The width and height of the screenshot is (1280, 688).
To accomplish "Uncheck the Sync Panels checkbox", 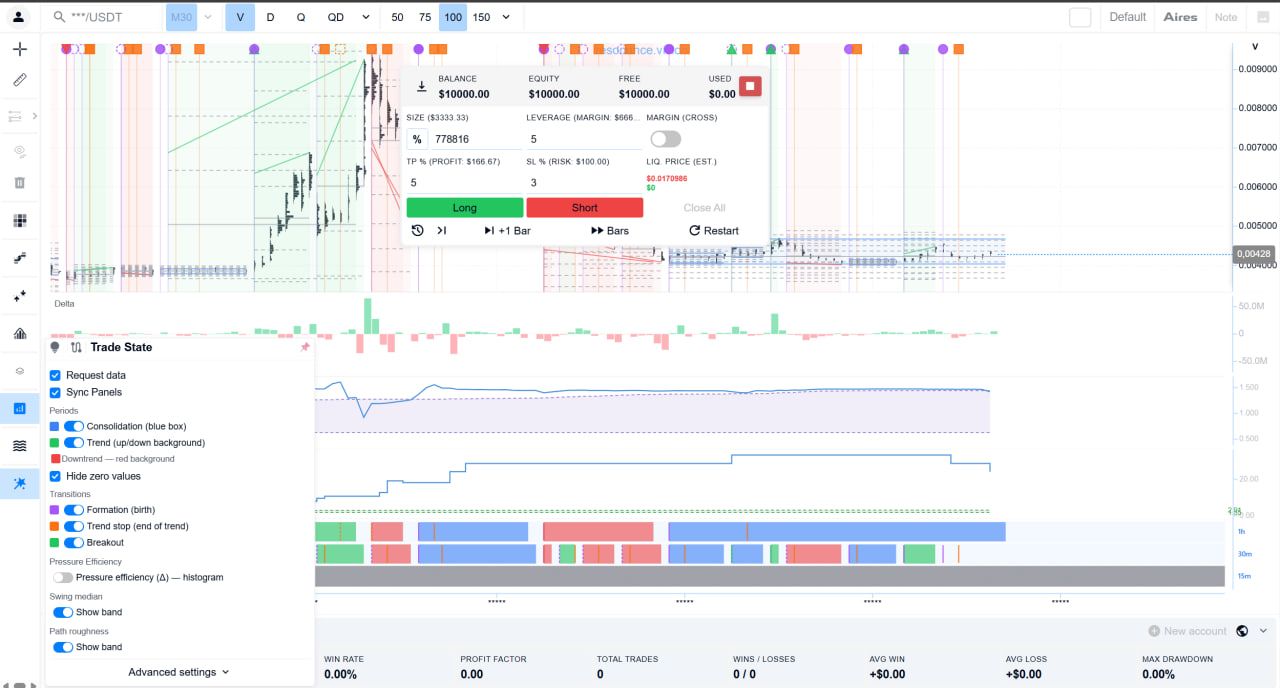I will pos(55,392).
